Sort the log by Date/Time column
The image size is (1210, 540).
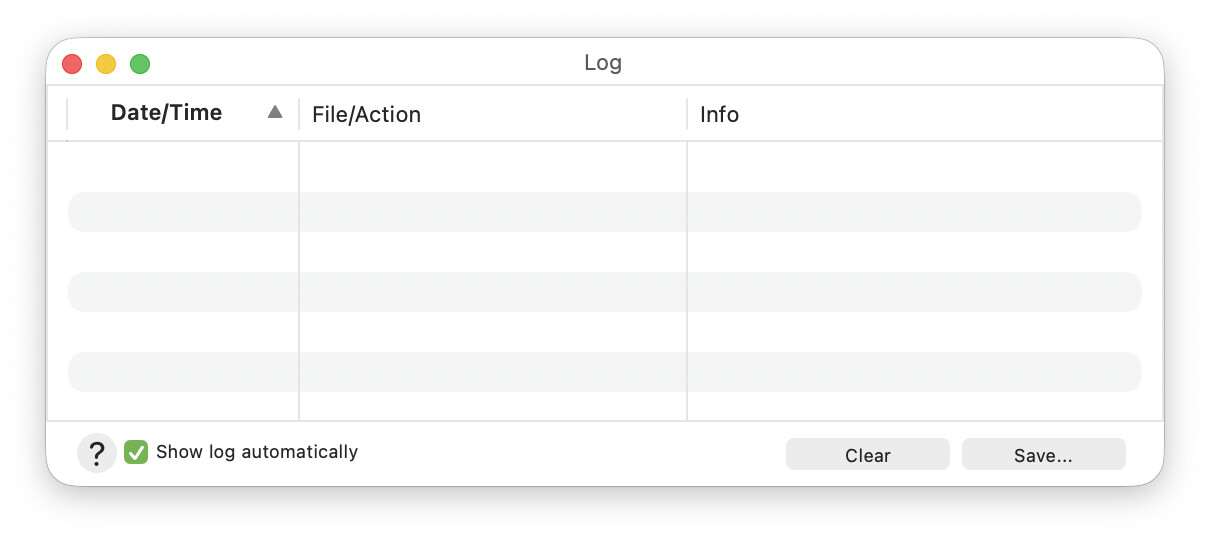click(x=166, y=113)
